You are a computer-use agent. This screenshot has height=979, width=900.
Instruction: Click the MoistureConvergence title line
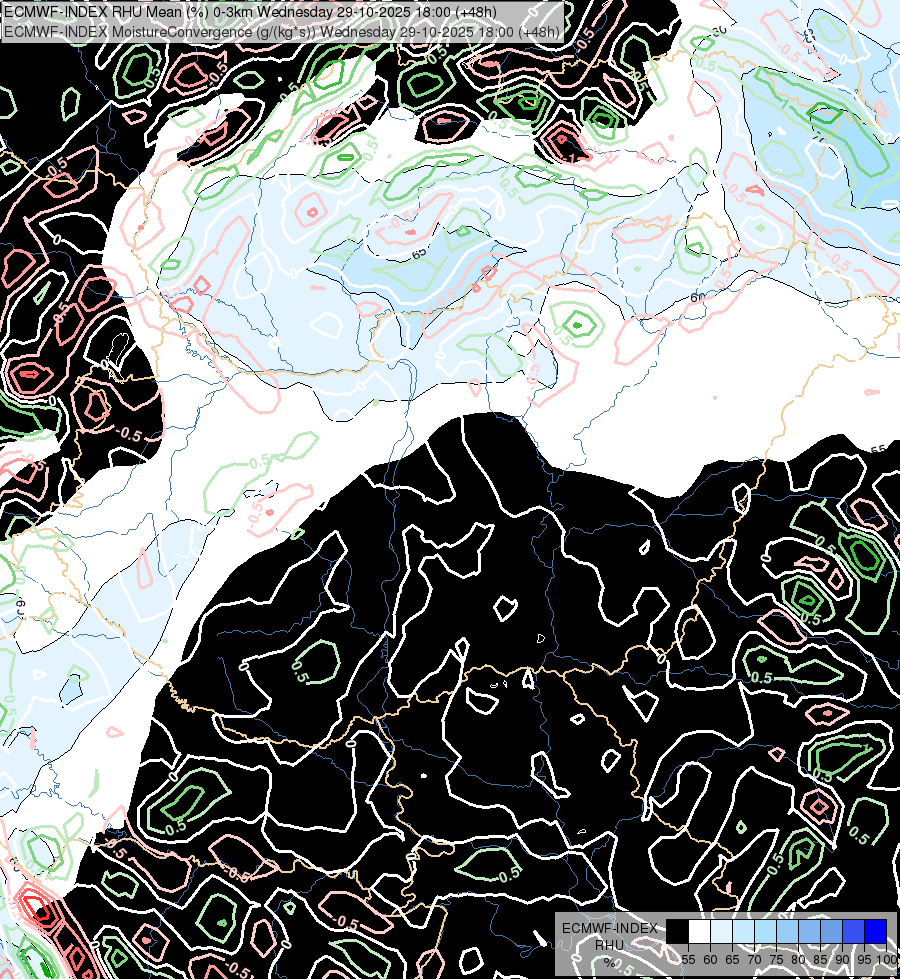282,31
